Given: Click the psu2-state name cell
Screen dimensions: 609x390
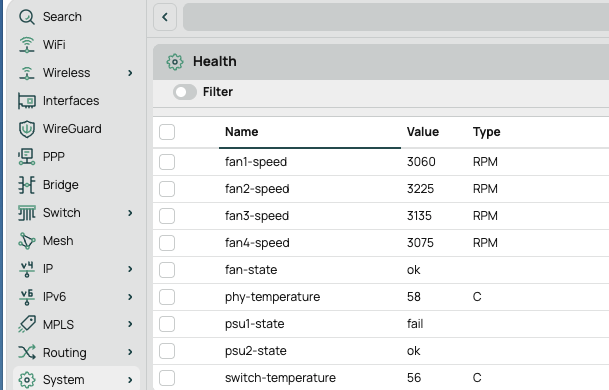Looking at the screenshot, I should point(256,351).
